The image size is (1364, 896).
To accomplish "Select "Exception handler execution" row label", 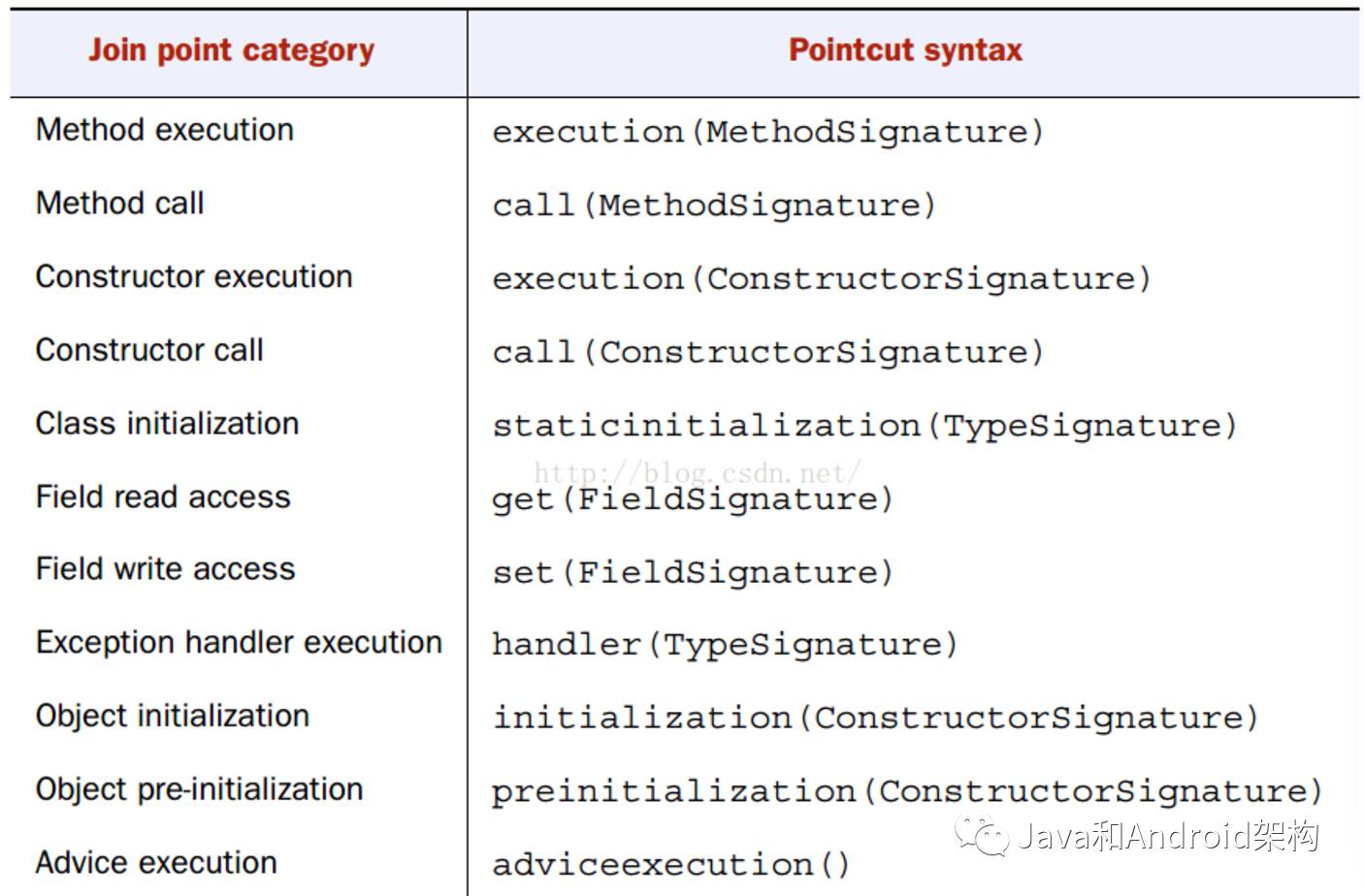I will click(239, 643).
